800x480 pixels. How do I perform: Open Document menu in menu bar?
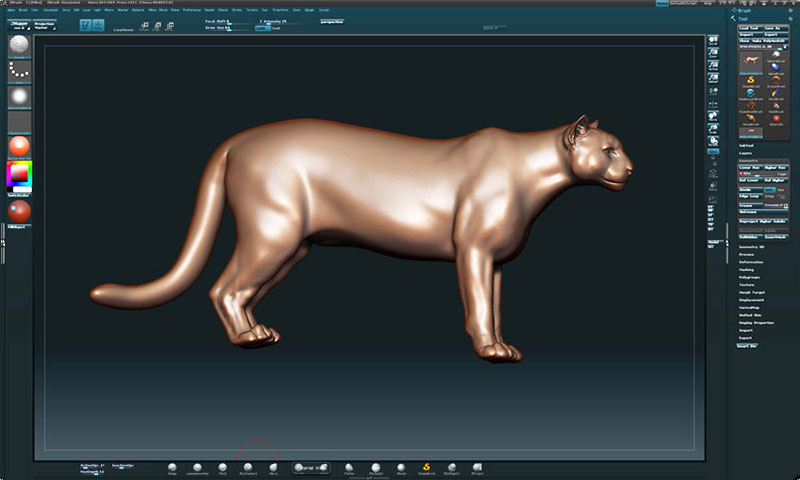click(x=51, y=10)
